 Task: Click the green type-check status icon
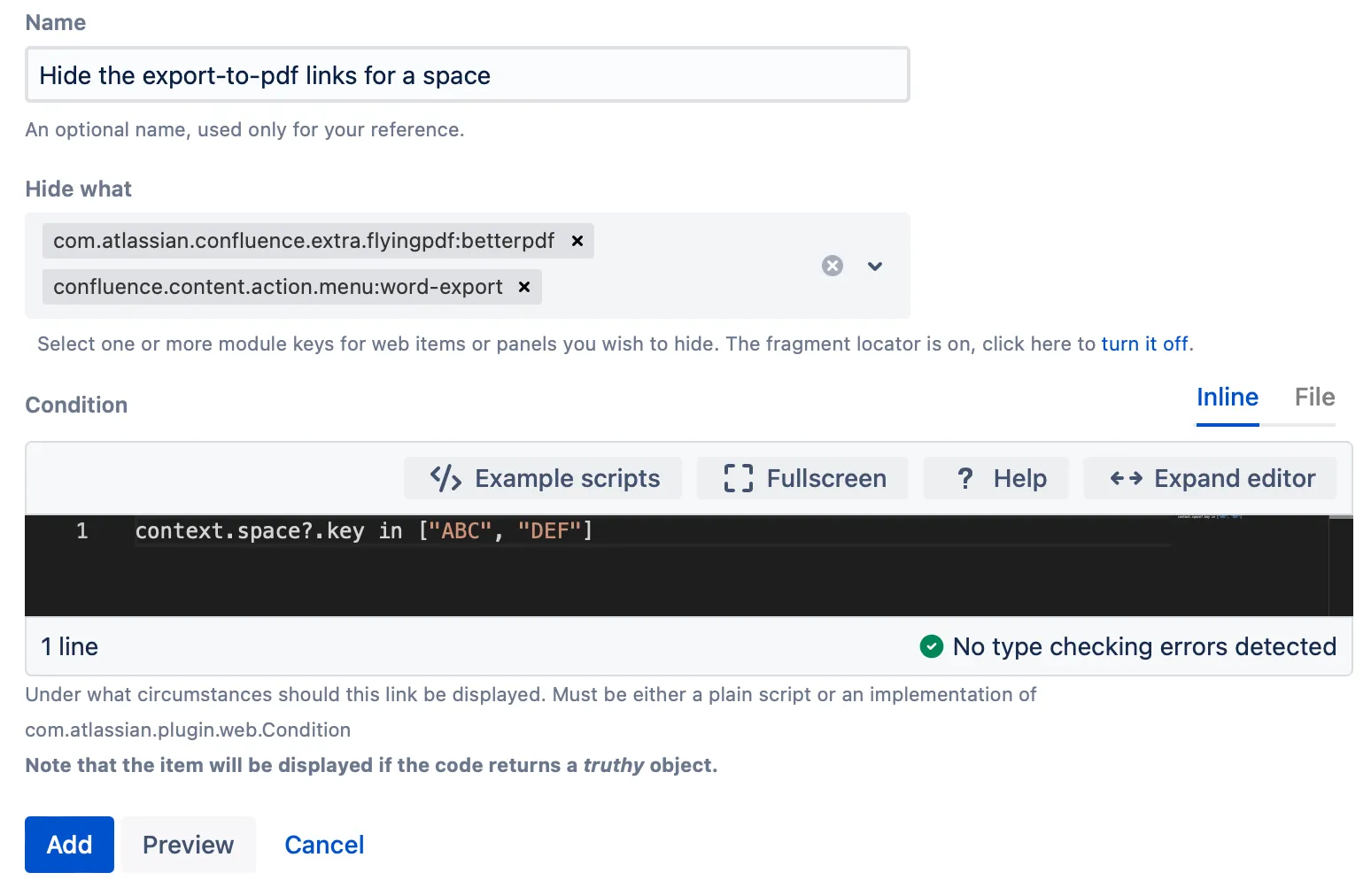(932, 646)
